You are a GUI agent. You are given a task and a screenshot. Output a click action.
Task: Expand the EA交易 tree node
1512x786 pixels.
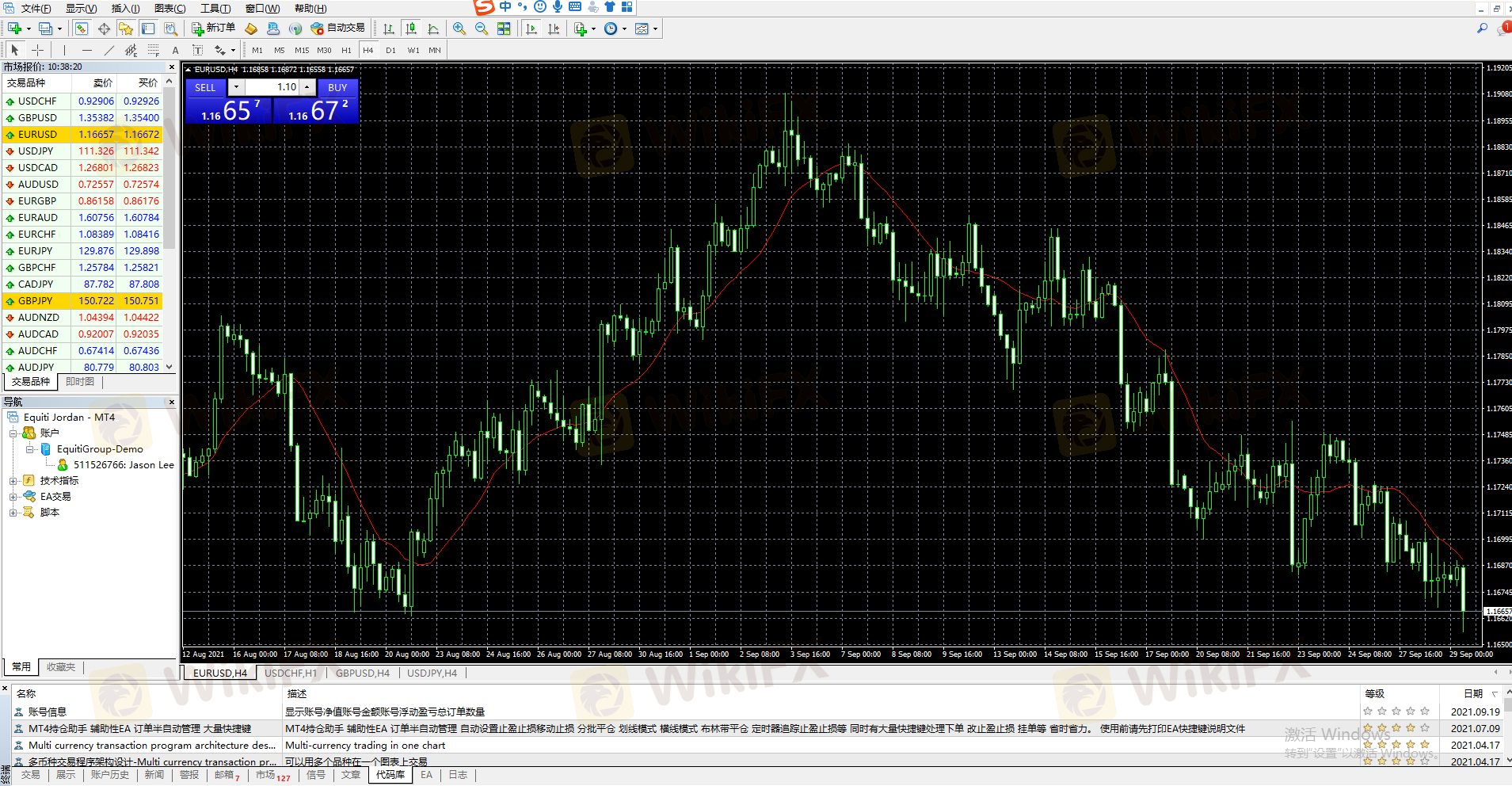13,497
